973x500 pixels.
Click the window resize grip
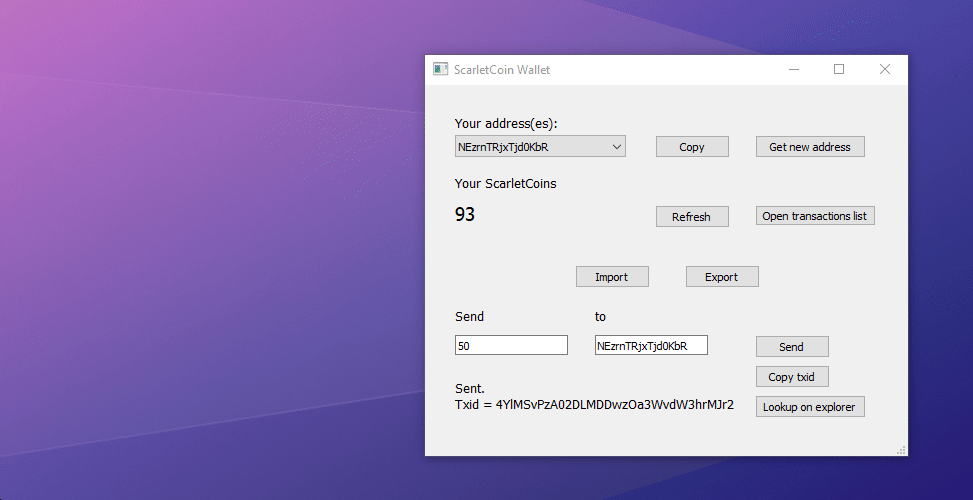click(902, 450)
